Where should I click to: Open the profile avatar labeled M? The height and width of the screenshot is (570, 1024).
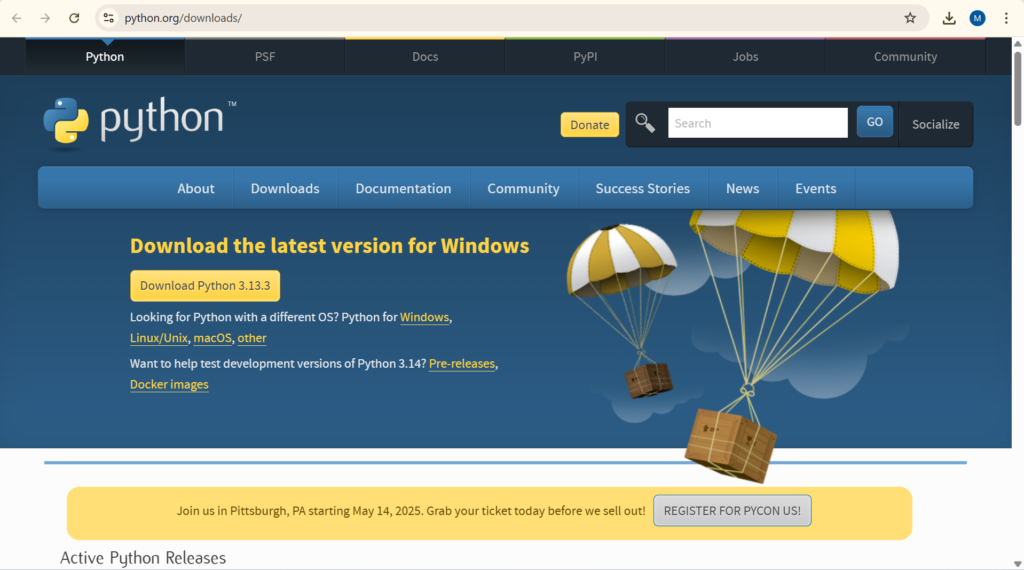click(977, 18)
